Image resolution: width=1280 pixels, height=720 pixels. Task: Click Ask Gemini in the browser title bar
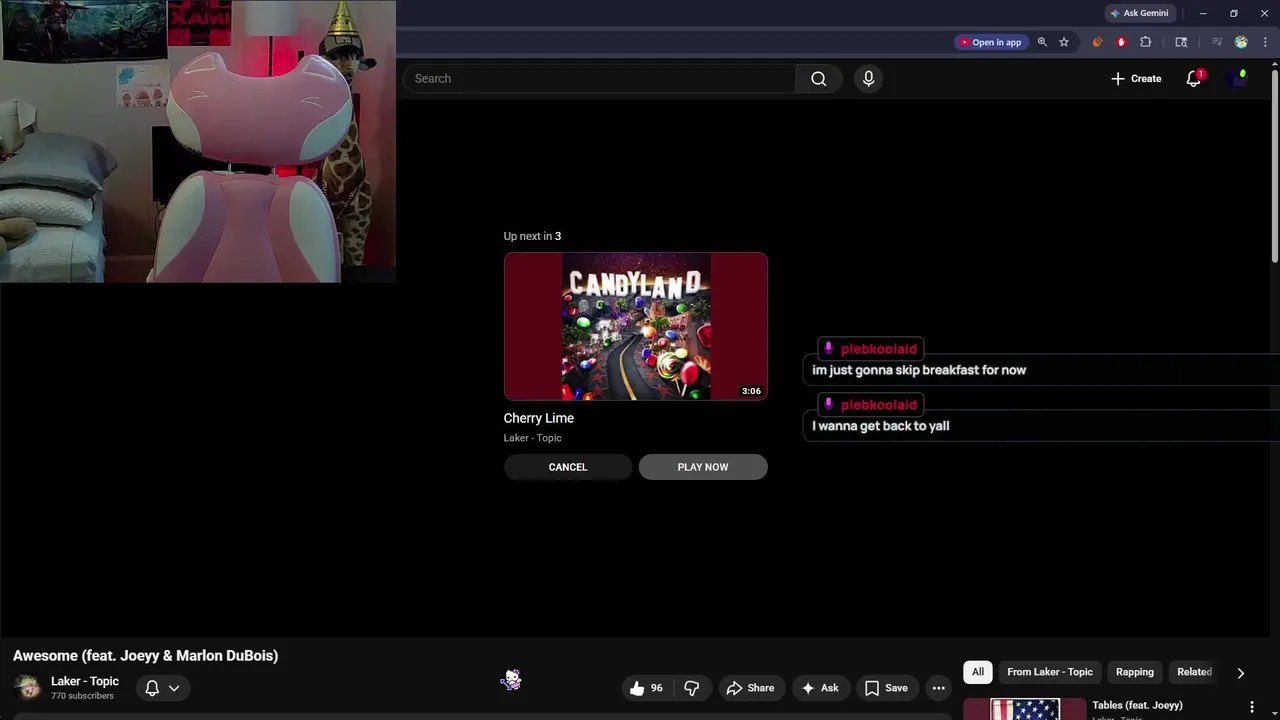point(1139,13)
